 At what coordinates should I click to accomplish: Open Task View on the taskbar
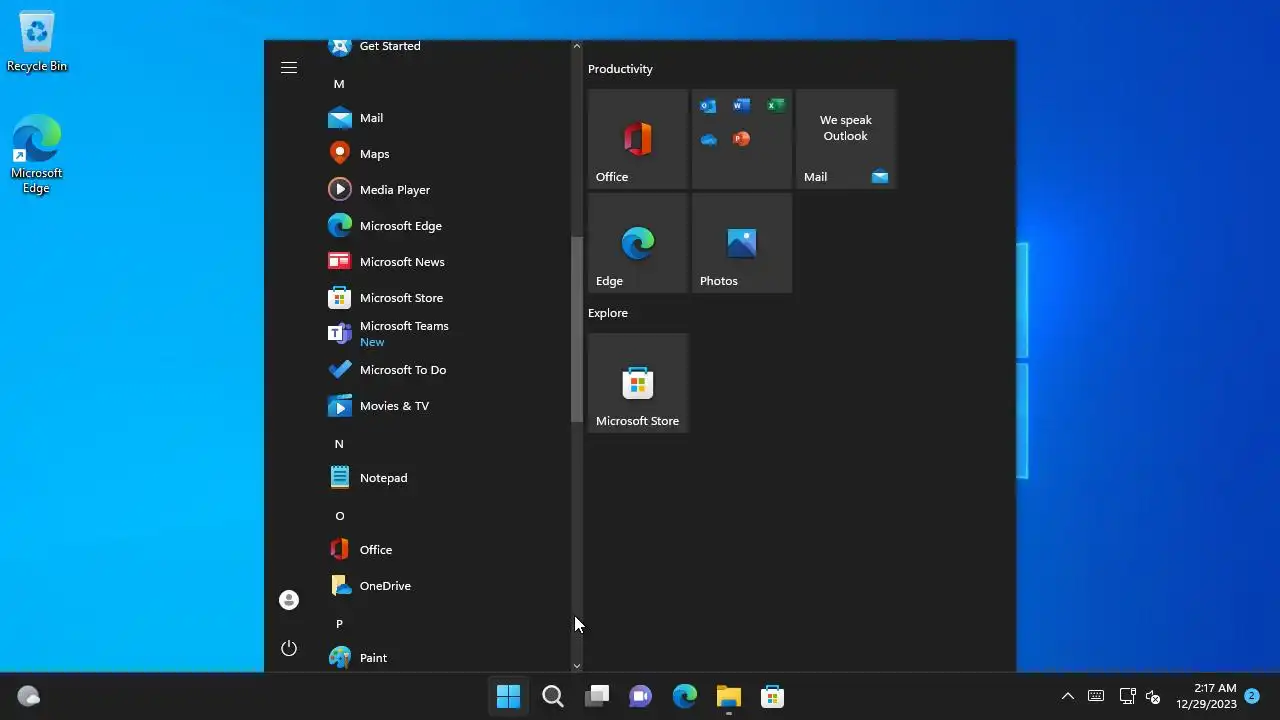click(596, 696)
